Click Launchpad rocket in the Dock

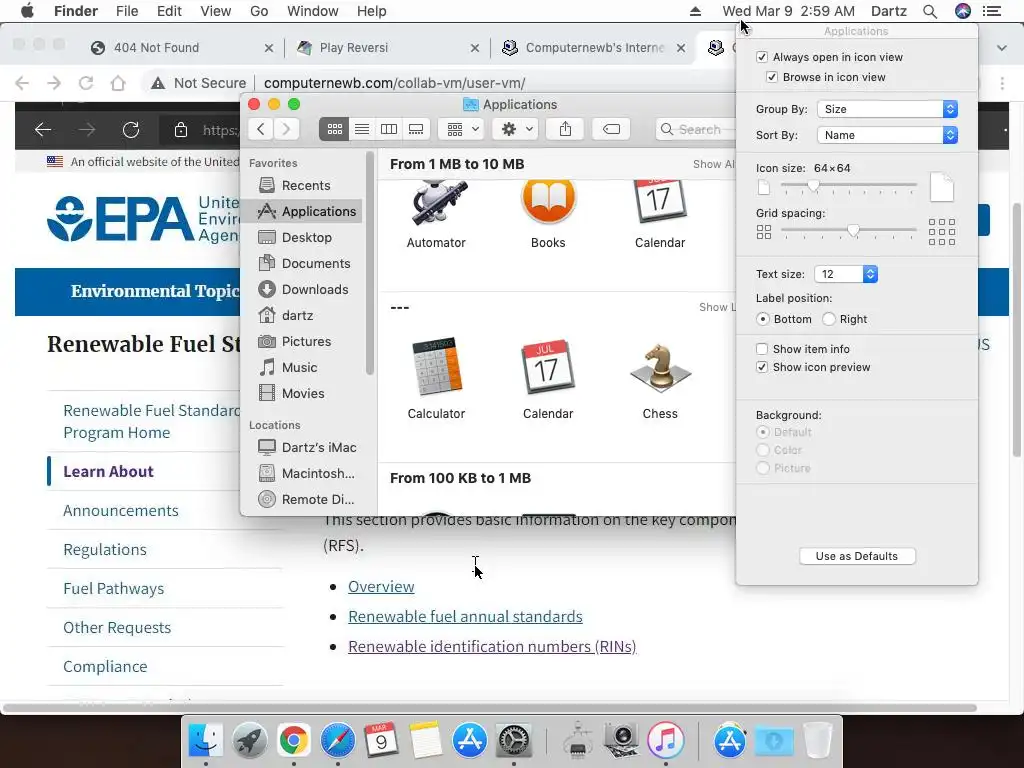coord(249,741)
